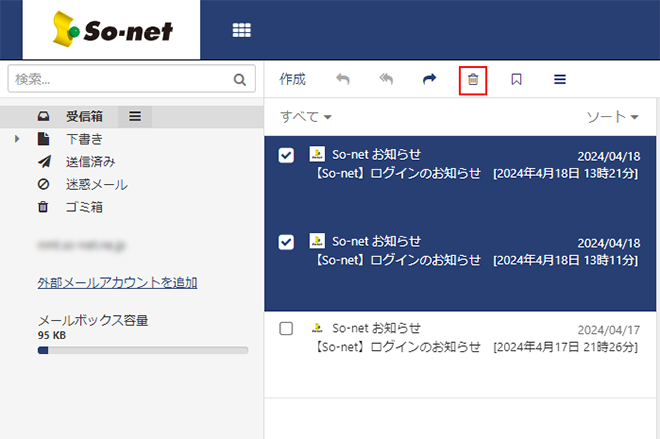Click the forward arrow icon

point(430,80)
